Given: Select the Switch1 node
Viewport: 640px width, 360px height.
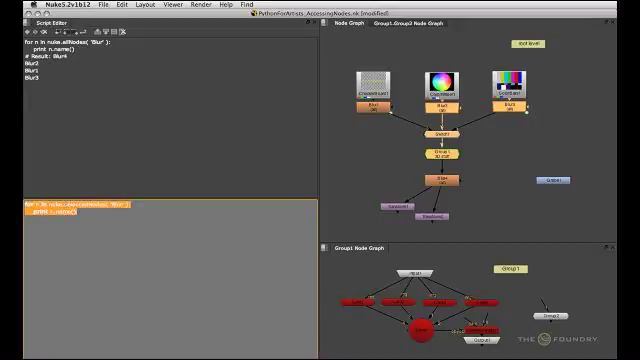Looking at the screenshot, I should pyautogui.click(x=442, y=134).
